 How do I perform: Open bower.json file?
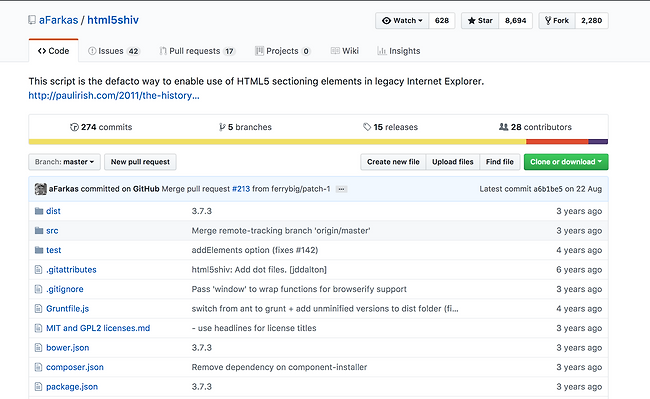pyautogui.click(x=68, y=348)
